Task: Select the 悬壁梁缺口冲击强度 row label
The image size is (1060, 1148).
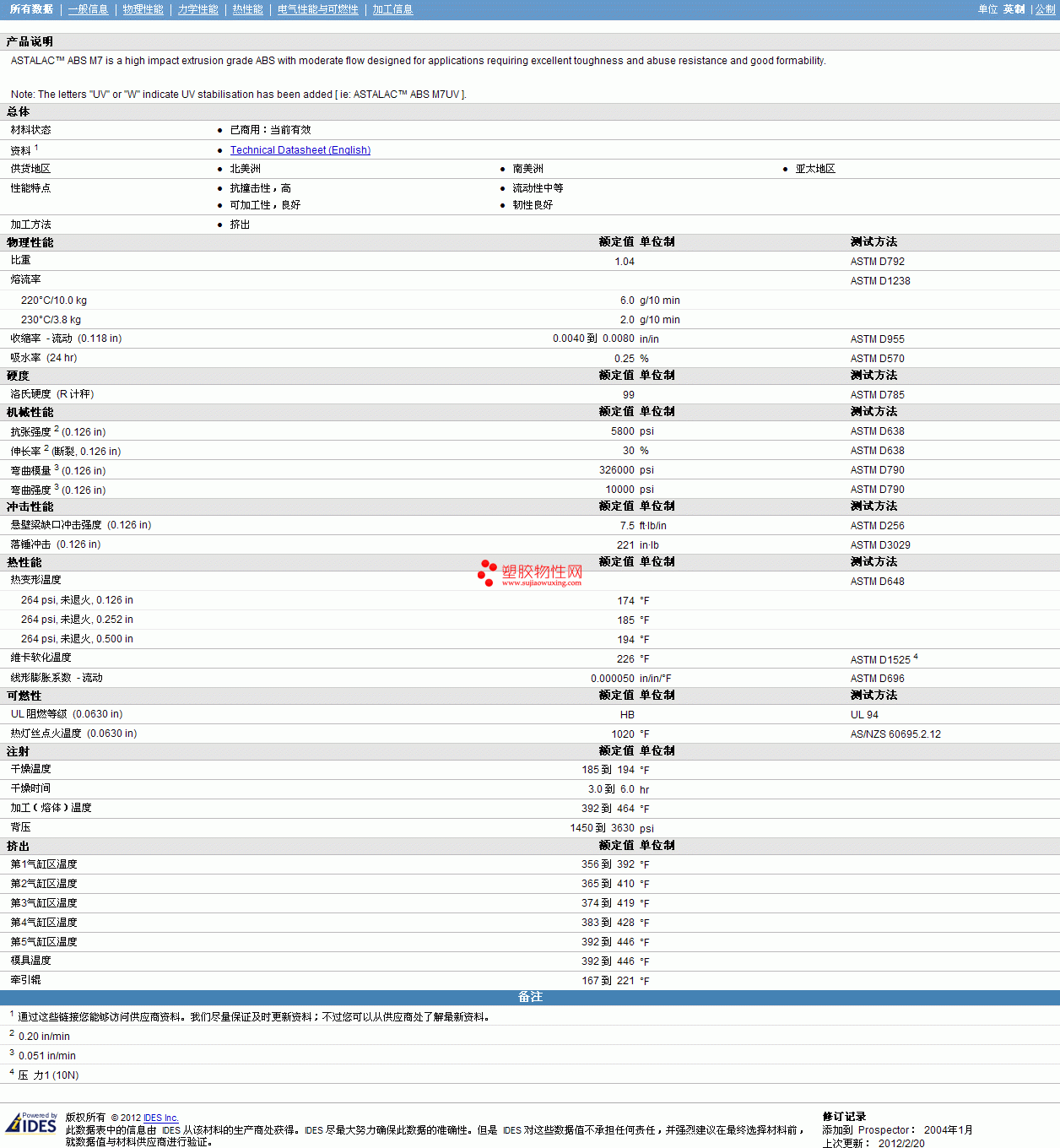Action: (81, 525)
